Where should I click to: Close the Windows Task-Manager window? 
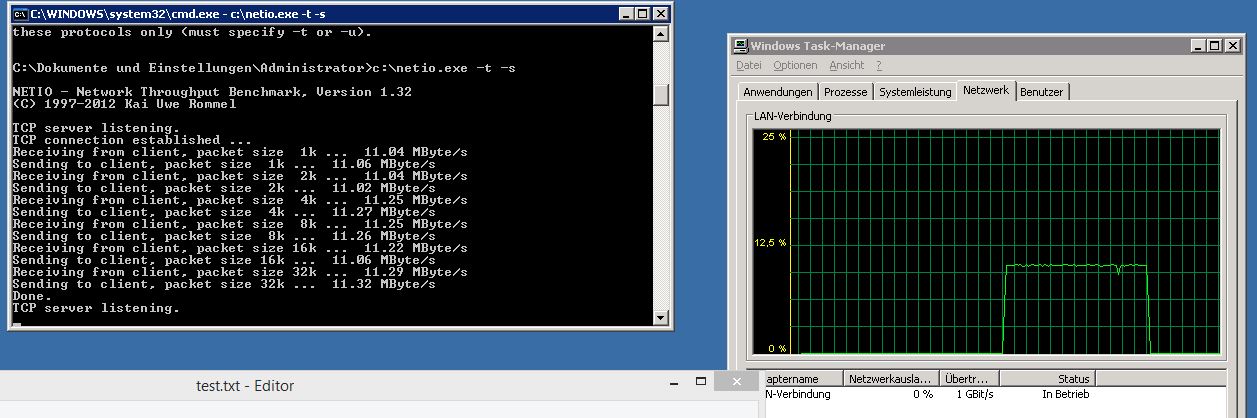[x=1232, y=46]
